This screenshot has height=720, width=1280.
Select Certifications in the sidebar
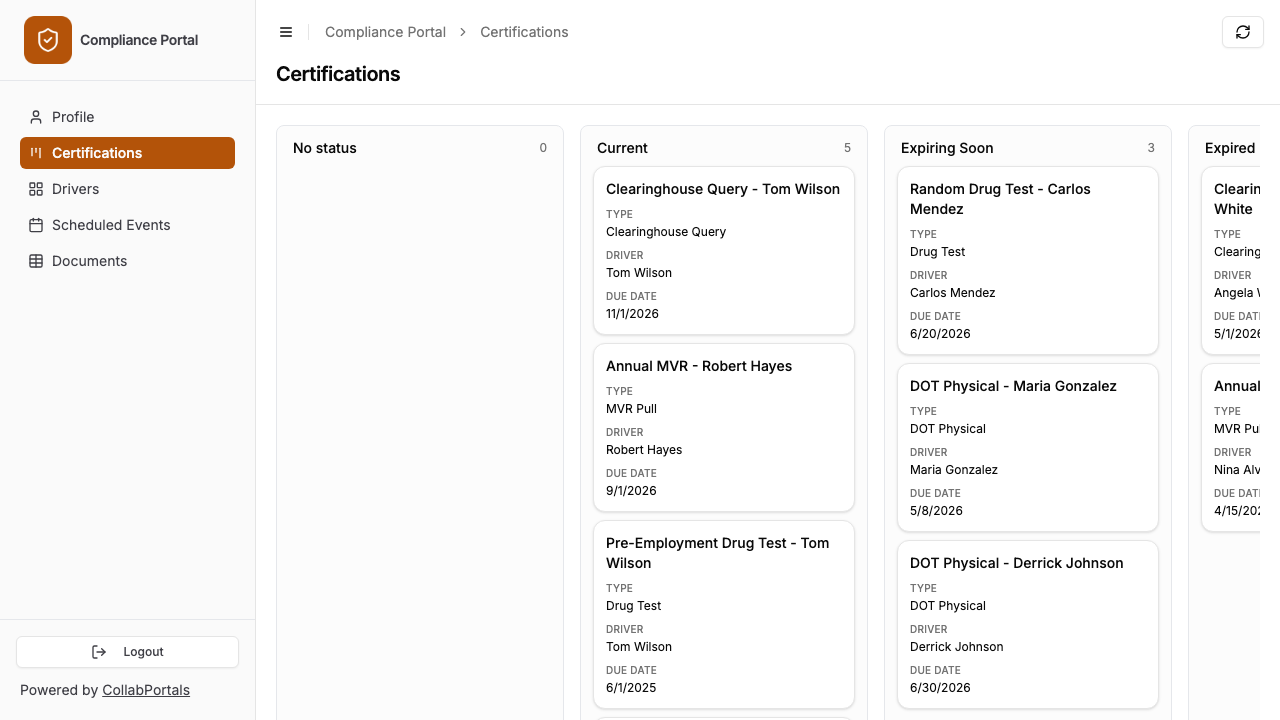click(127, 153)
